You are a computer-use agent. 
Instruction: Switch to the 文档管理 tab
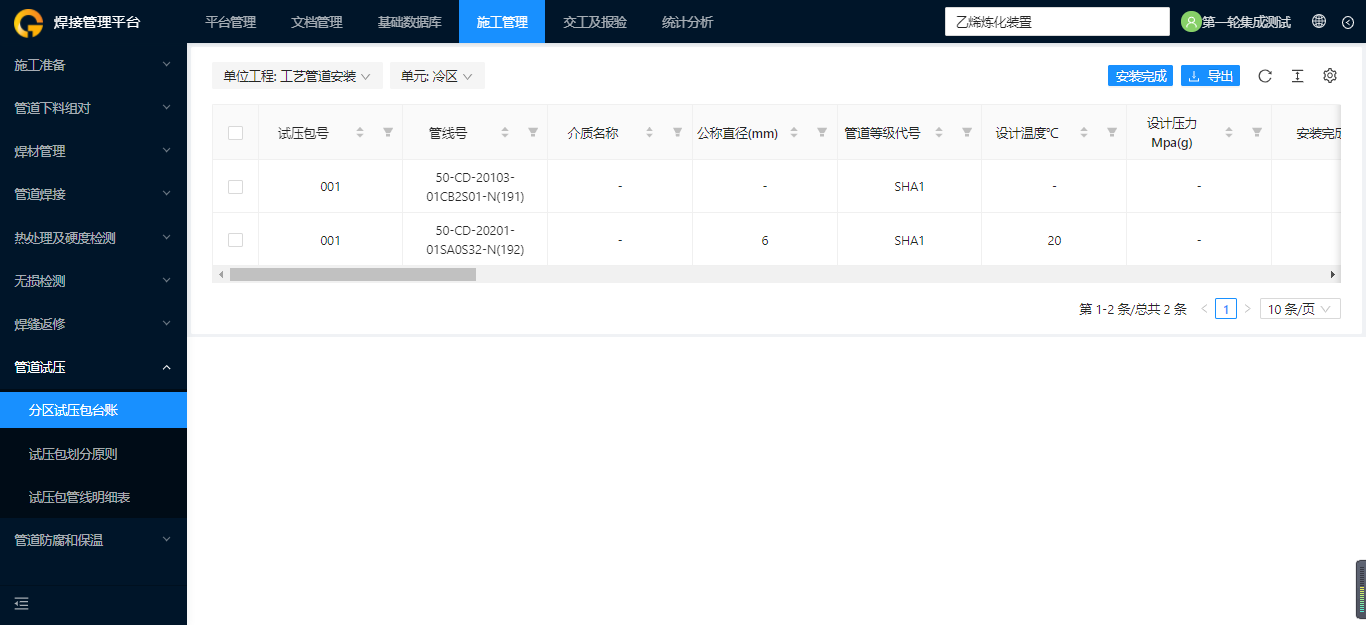316,22
